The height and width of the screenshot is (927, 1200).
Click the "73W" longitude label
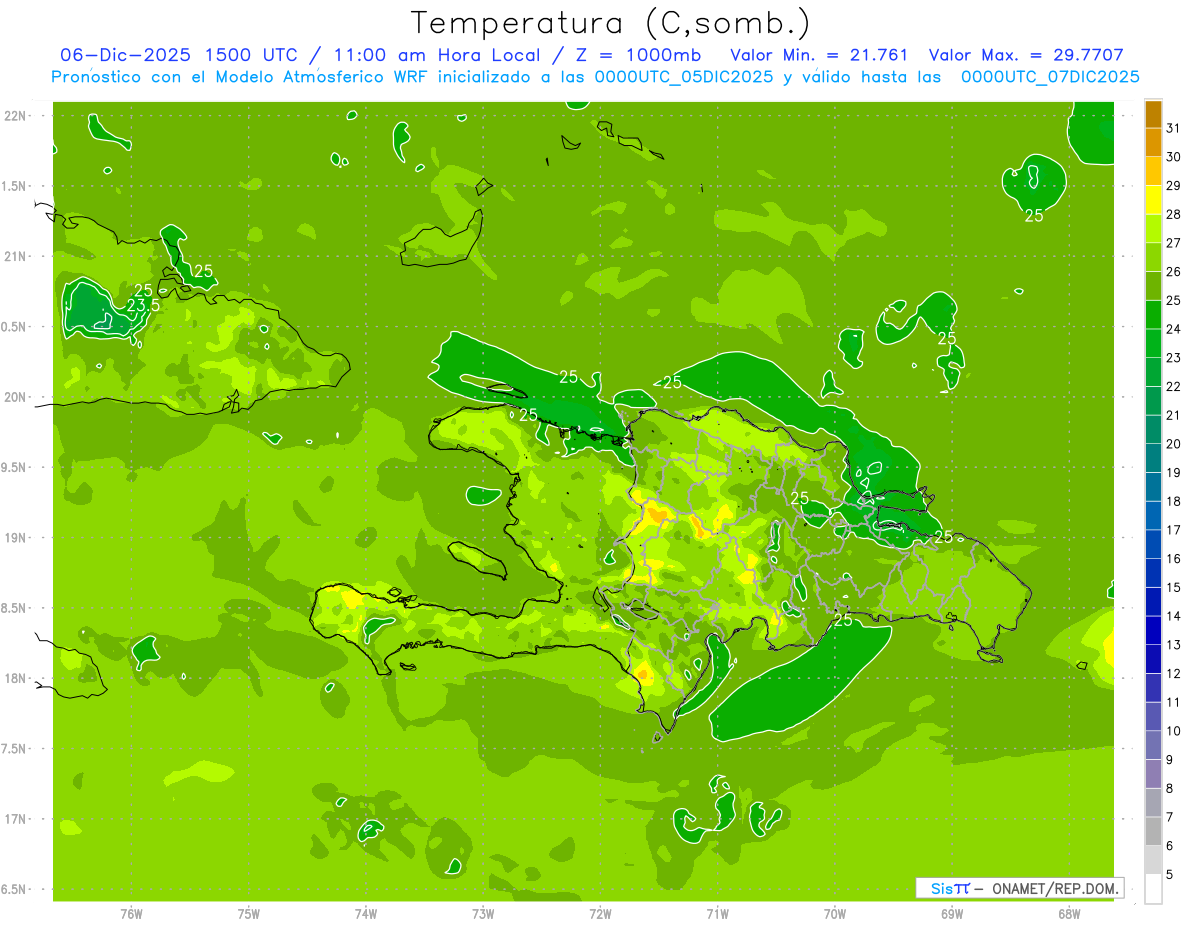point(483,913)
